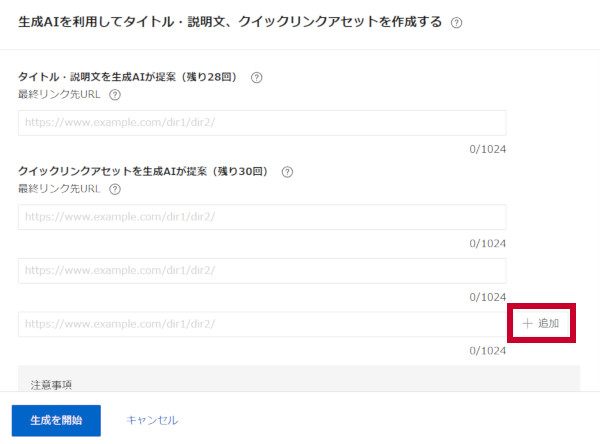Focus the first quick link URL input field
Image resolution: width=600 pixels, height=444 pixels.
[x=262, y=217]
